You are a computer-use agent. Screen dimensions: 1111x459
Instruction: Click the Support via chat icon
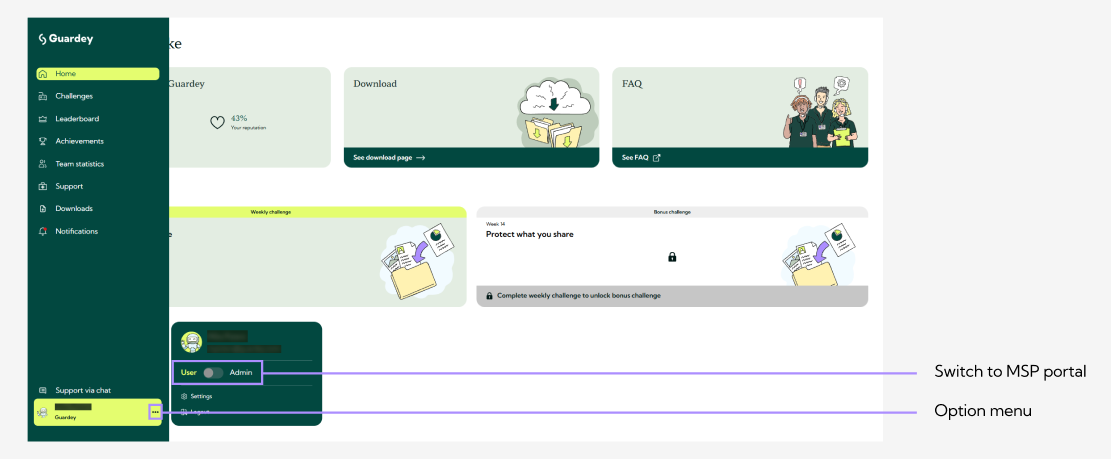[x=42, y=390]
